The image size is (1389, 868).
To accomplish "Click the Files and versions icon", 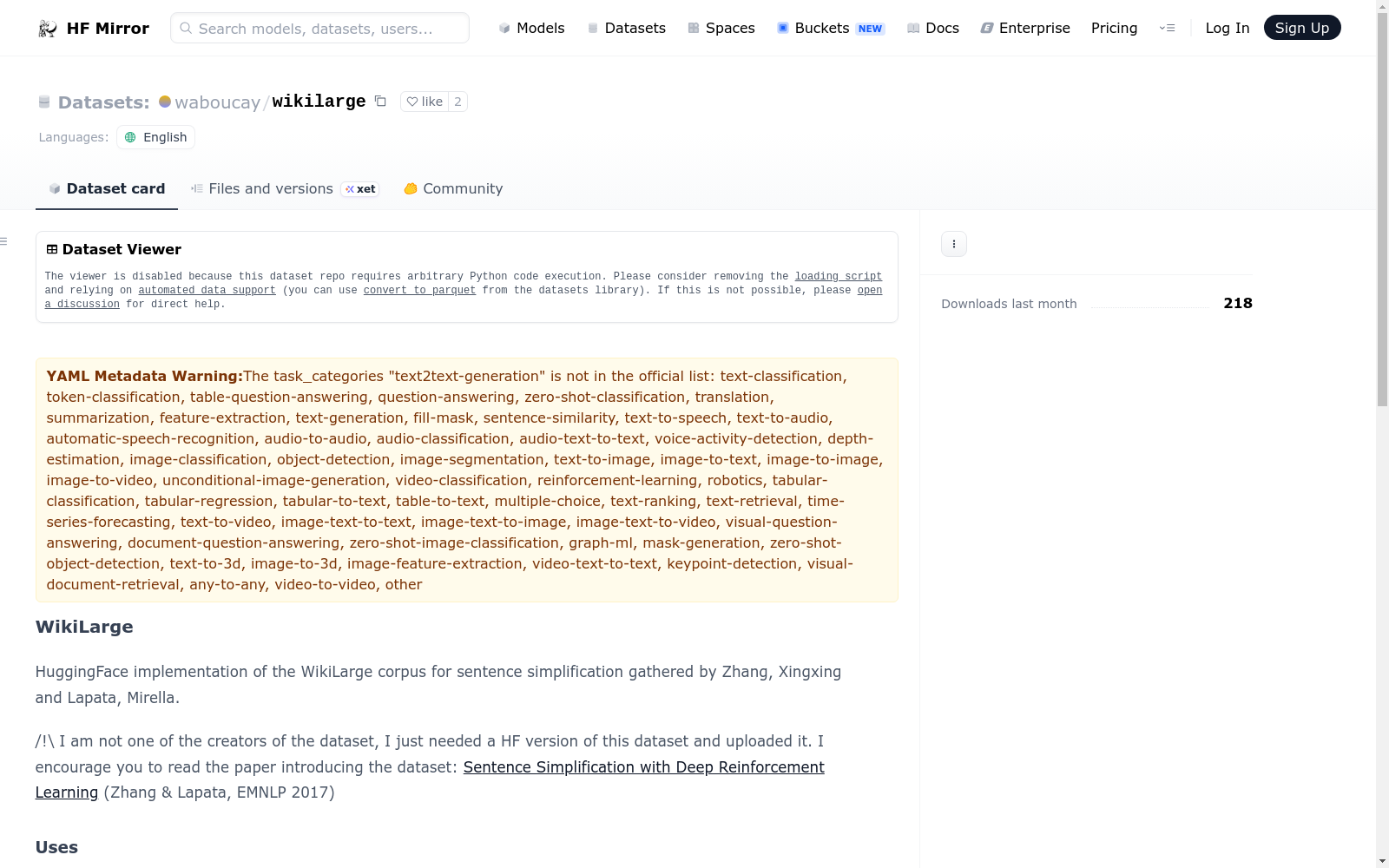I will coord(197,188).
